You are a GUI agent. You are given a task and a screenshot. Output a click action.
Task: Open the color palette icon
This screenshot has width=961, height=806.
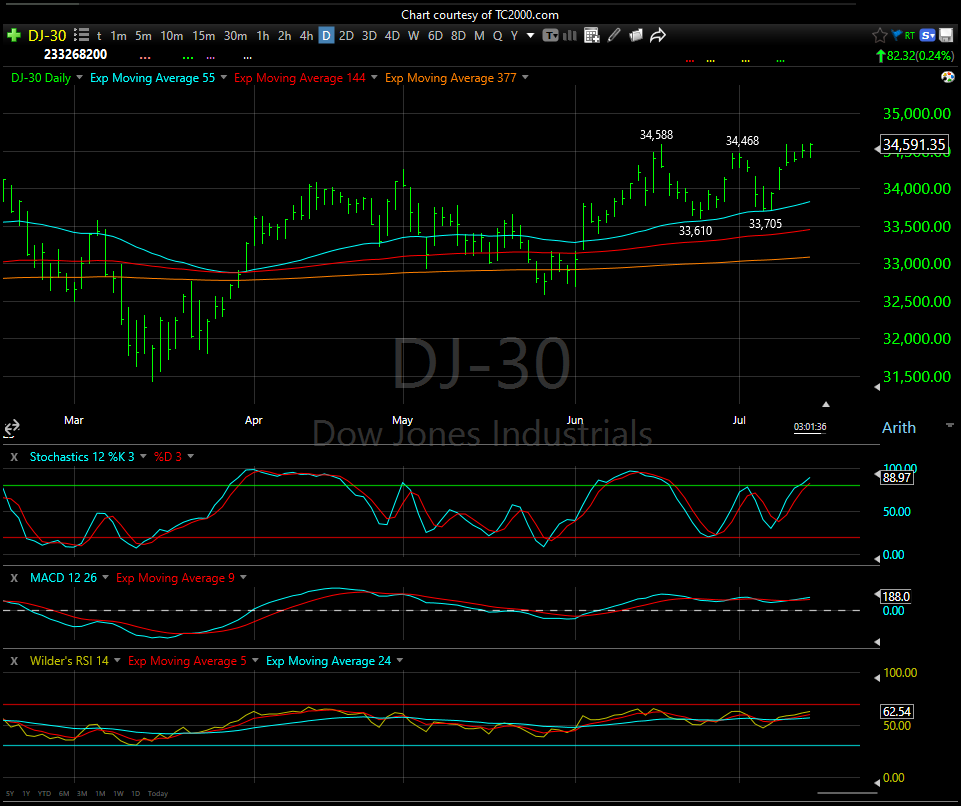(948, 77)
